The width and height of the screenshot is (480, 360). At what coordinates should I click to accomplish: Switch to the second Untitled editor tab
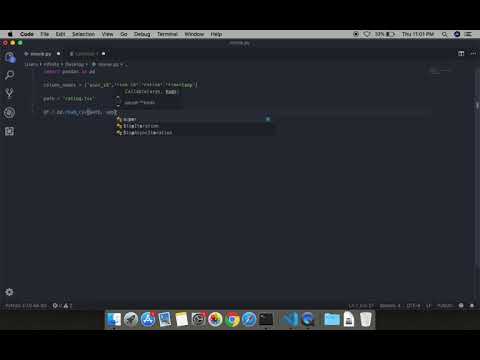pyautogui.click(x=87, y=54)
